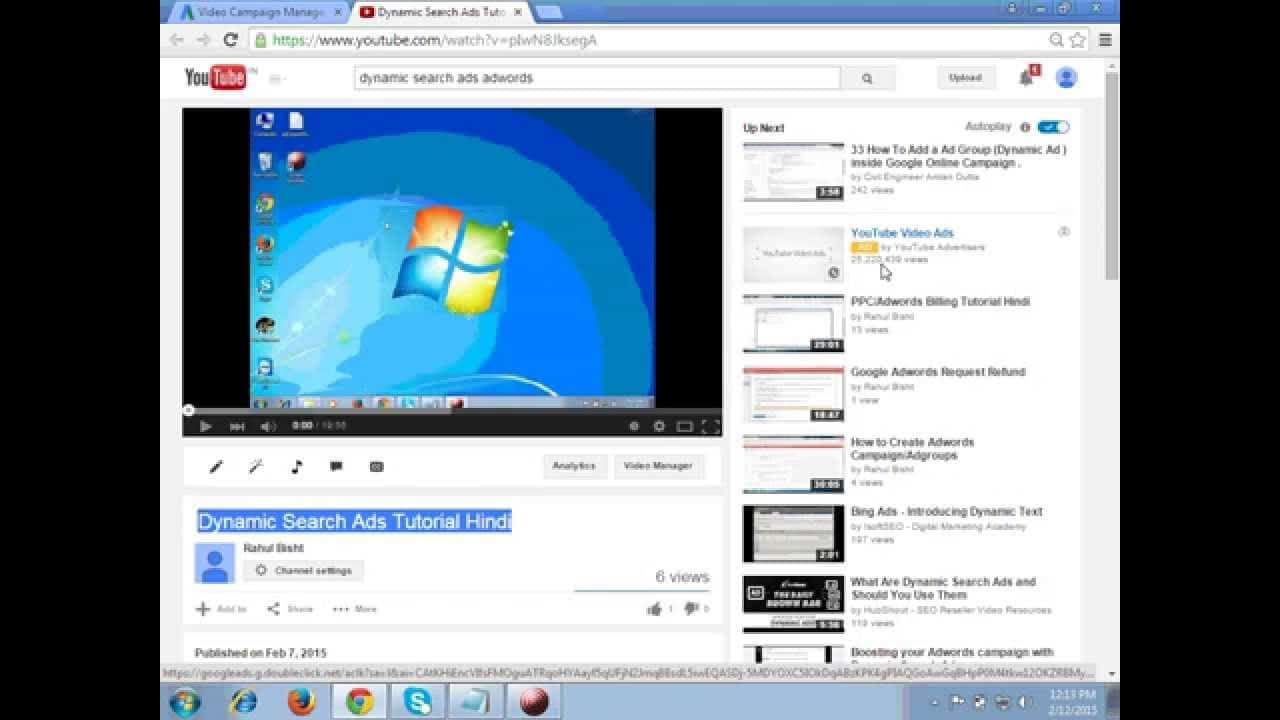Viewport: 1280px width, 720px height.
Task: Click the Upload button
Action: (x=965, y=77)
